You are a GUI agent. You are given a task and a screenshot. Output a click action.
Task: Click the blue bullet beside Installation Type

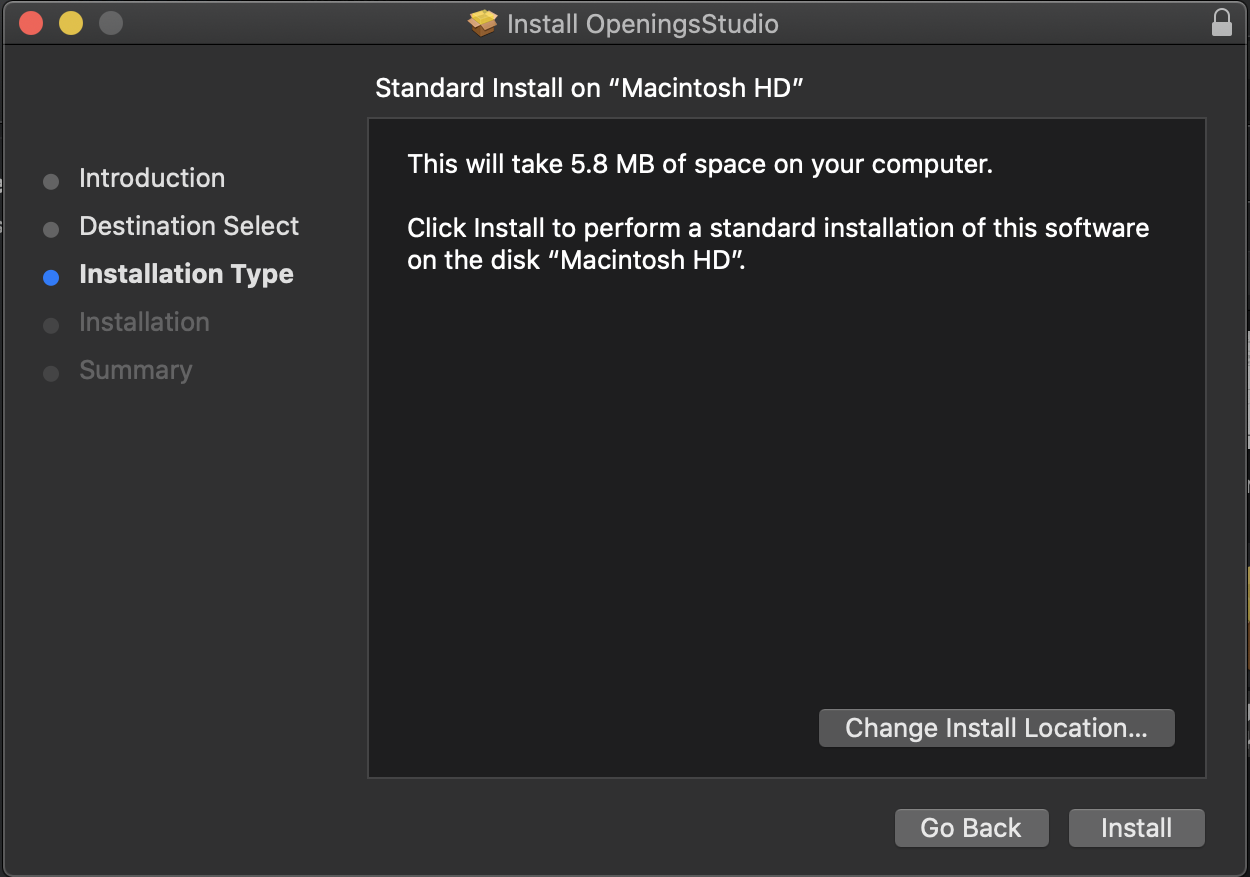coord(51,278)
